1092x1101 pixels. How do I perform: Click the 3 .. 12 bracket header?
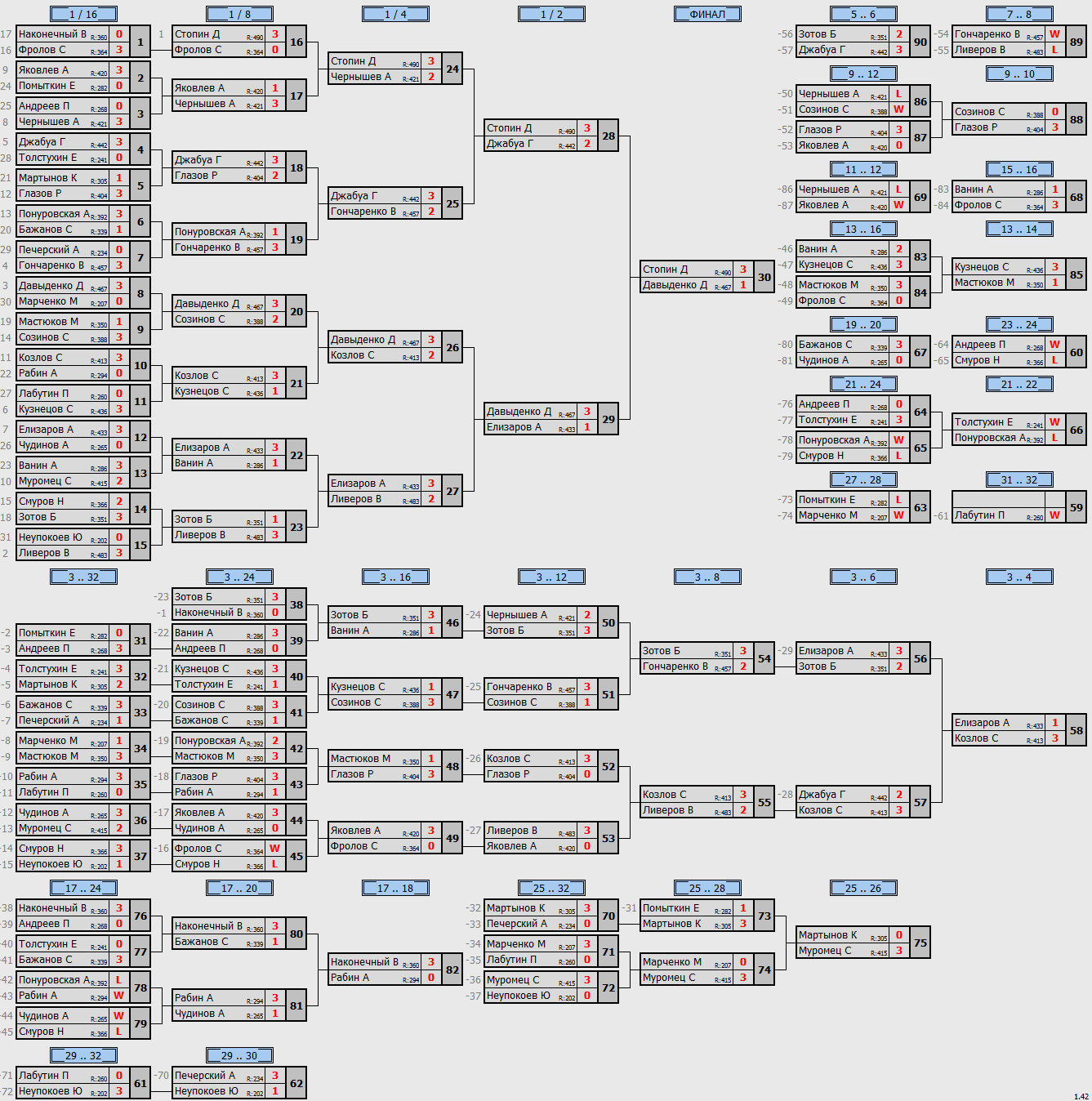551,577
